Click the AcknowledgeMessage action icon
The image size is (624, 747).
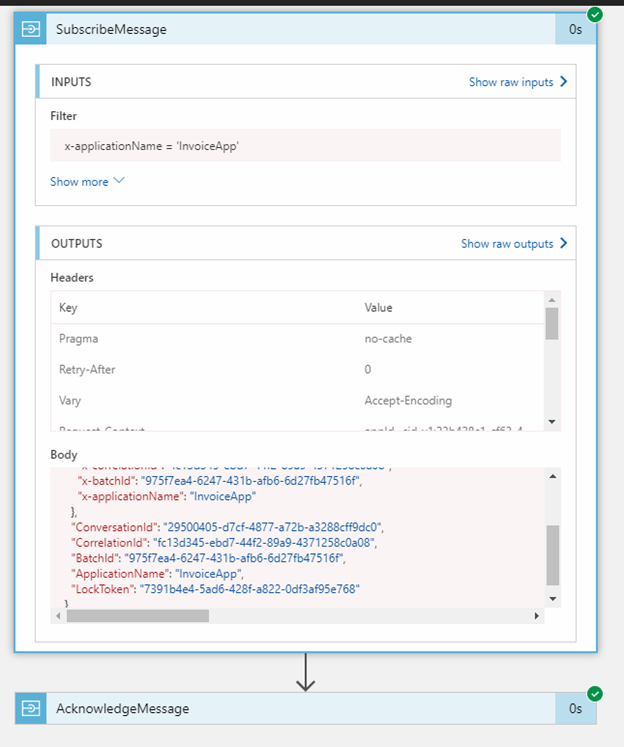(31, 708)
